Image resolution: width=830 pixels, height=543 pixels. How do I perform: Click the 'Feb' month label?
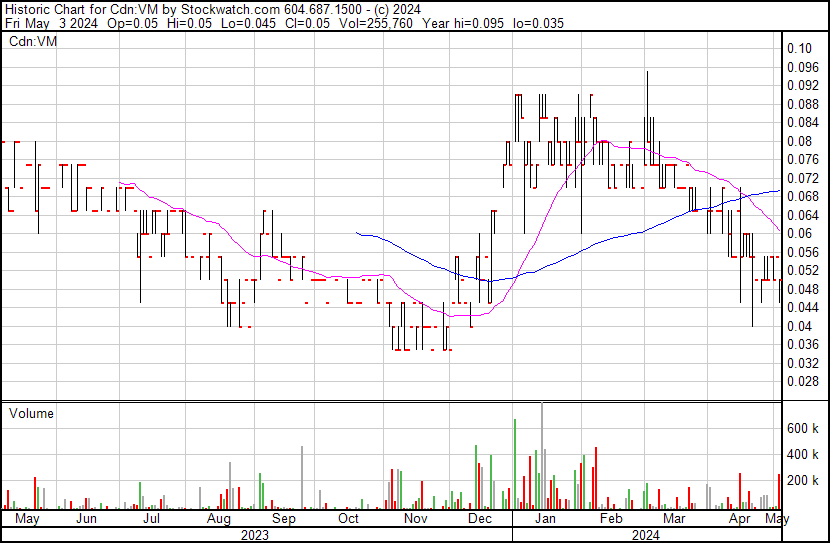tap(611, 518)
